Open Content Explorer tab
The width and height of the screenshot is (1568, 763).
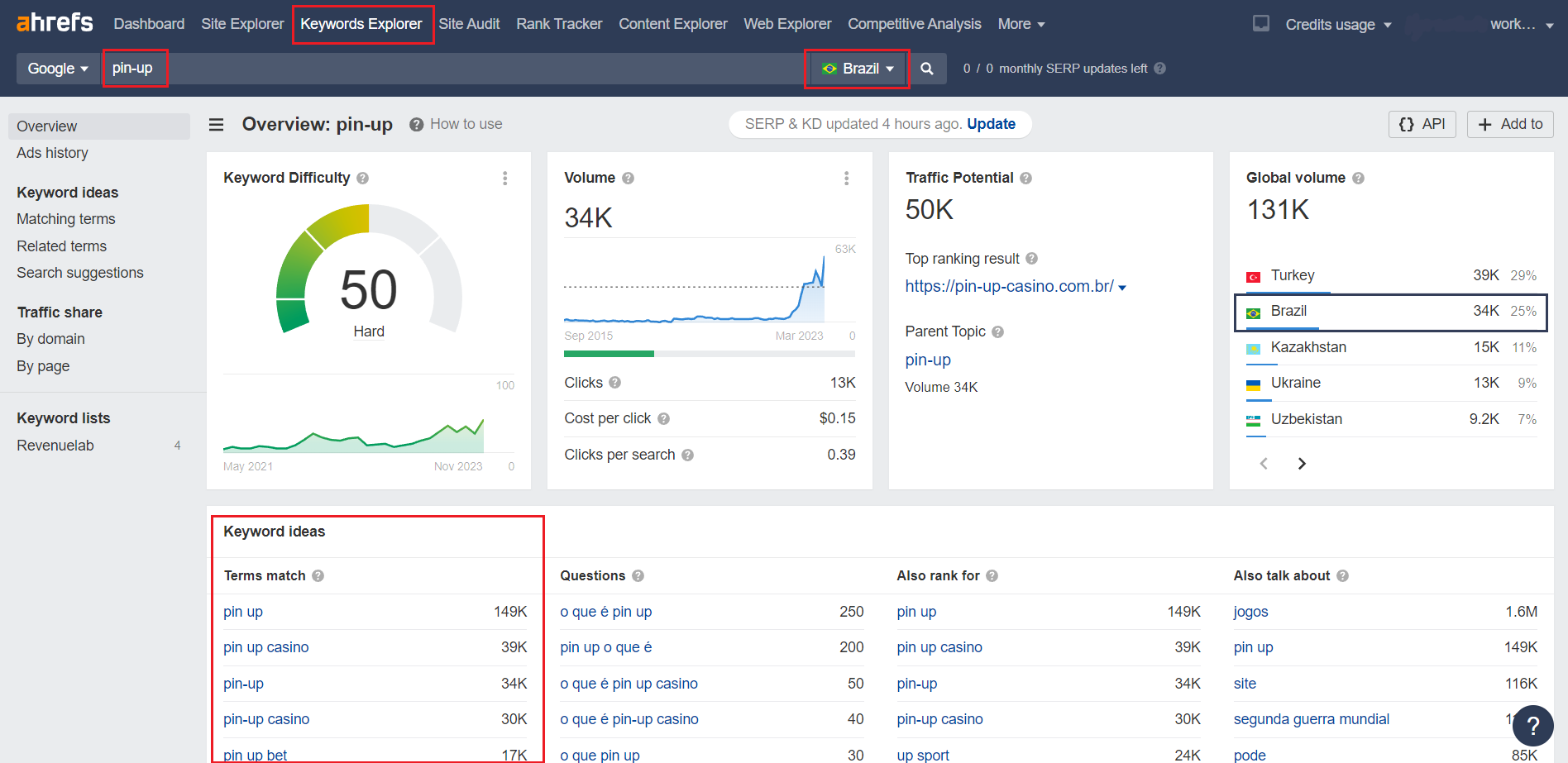pyautogui.click(x=673, y=24)
